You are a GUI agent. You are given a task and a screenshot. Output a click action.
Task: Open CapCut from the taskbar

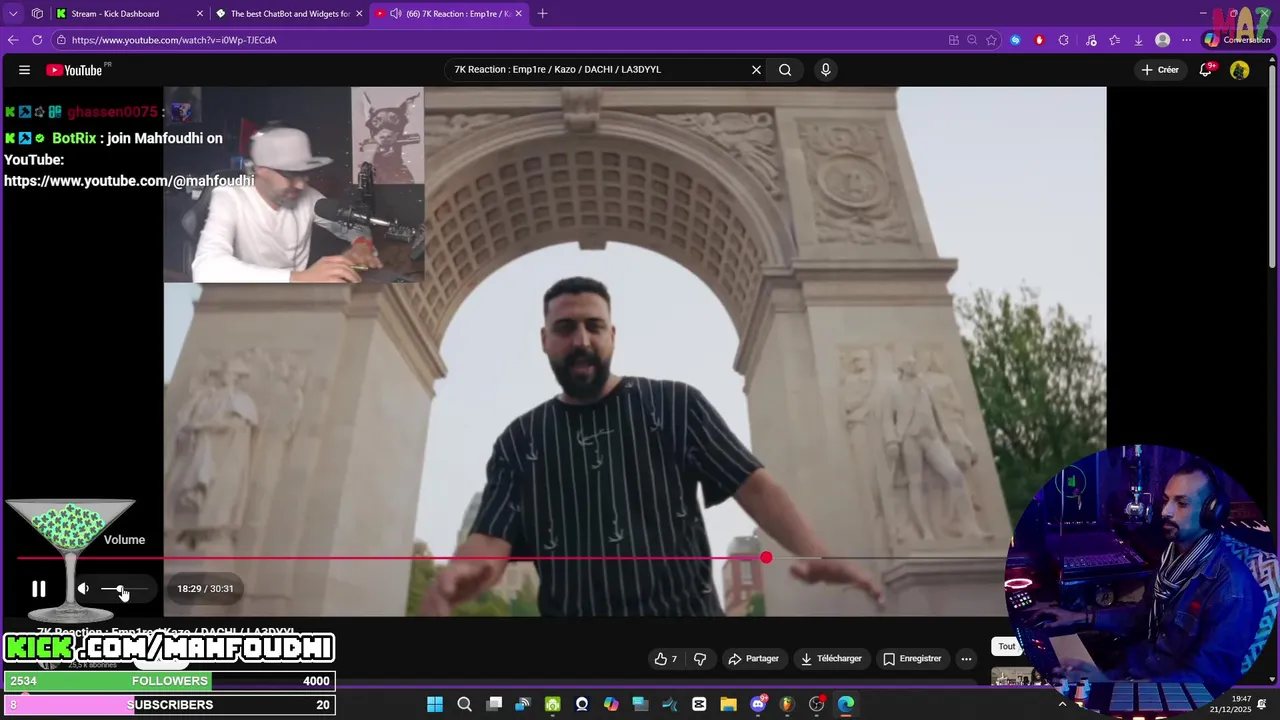pos(699,704)
